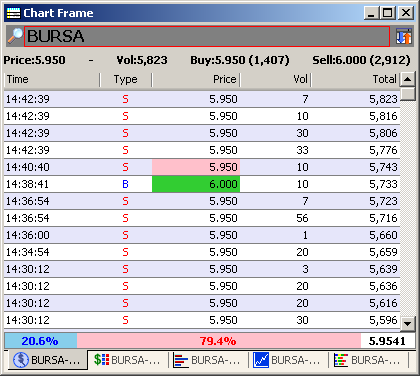Sort by the Price column header
Screen dimensions: 420x376
click(x=196, y=80)
